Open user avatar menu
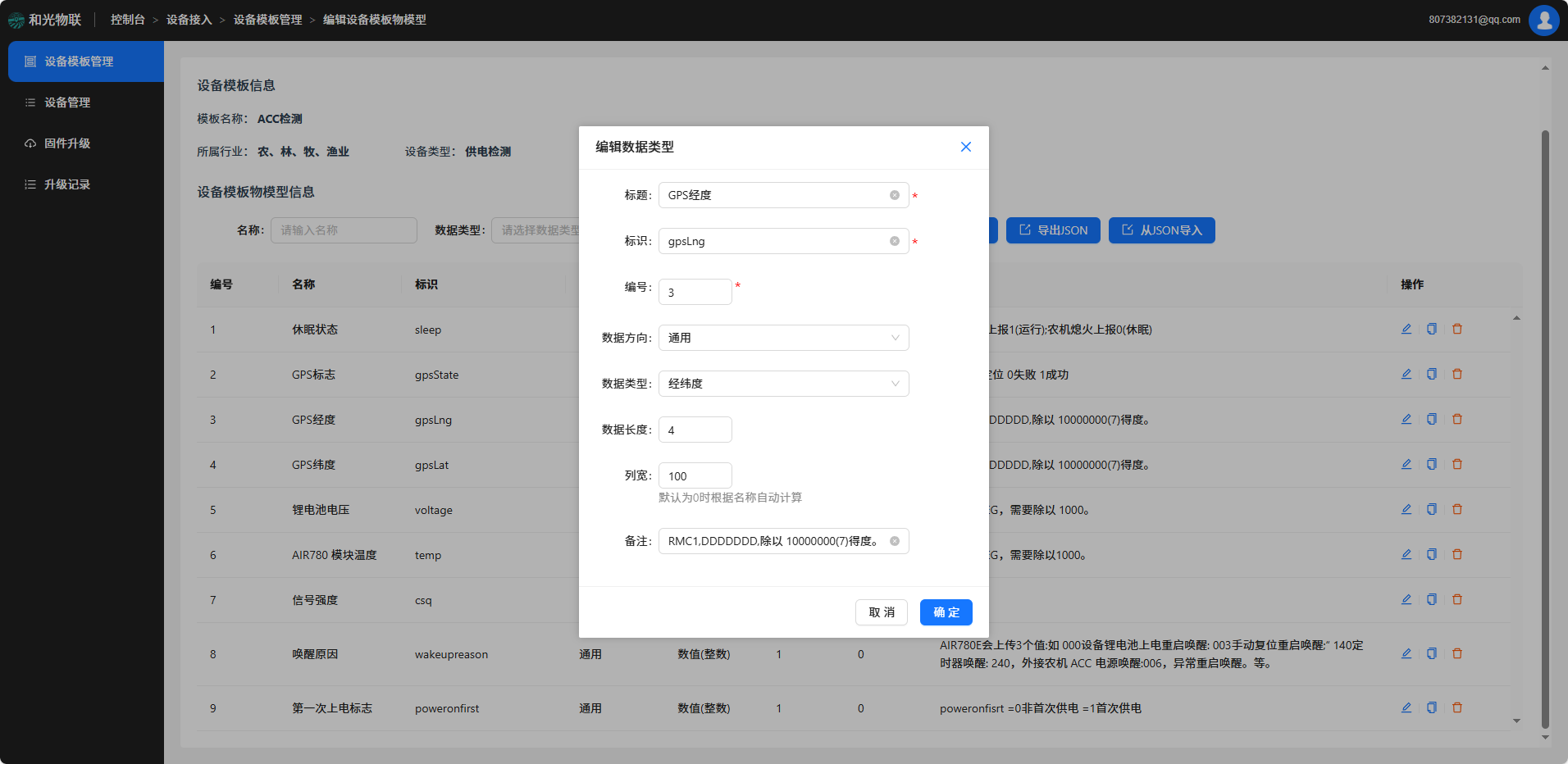The height and width of the screenshot is (764, 1568). 1543,20
